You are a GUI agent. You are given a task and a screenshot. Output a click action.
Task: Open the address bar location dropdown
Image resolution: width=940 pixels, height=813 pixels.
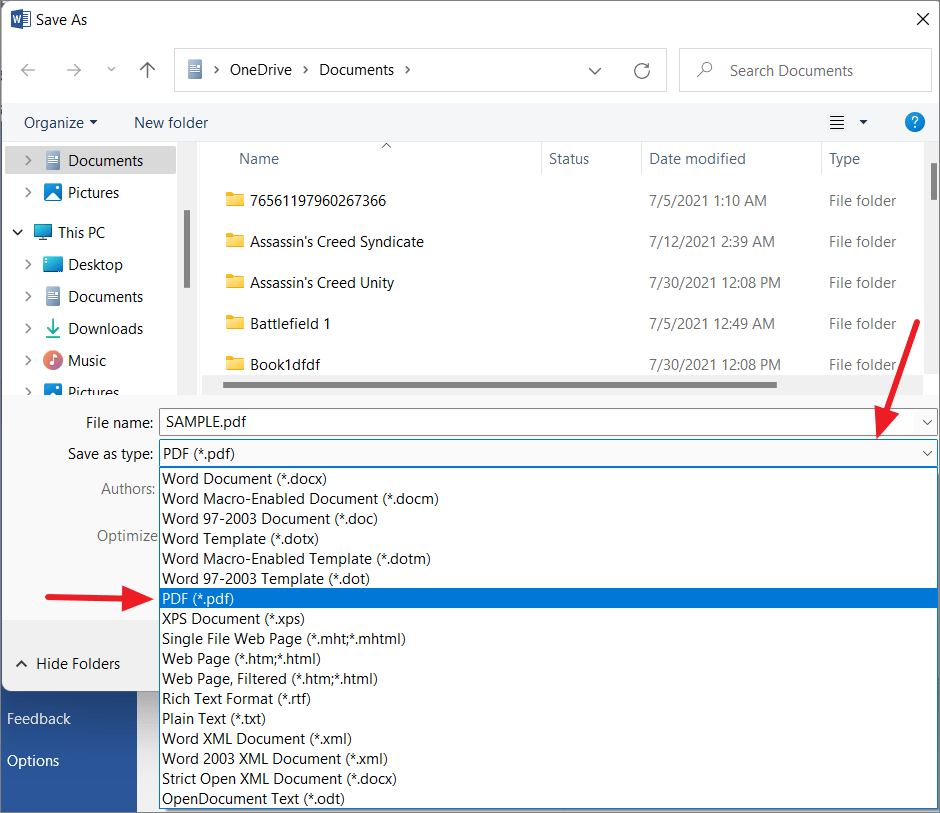tap(595, 70)
